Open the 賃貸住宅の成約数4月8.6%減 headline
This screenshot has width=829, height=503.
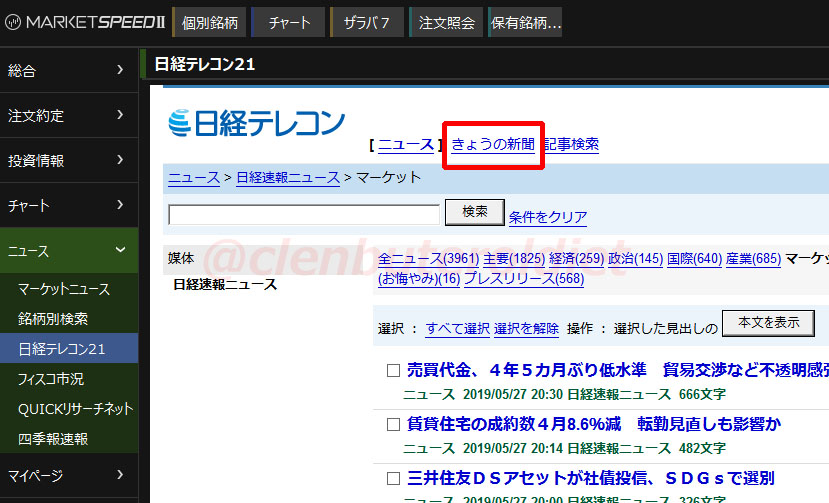[594, 424]
